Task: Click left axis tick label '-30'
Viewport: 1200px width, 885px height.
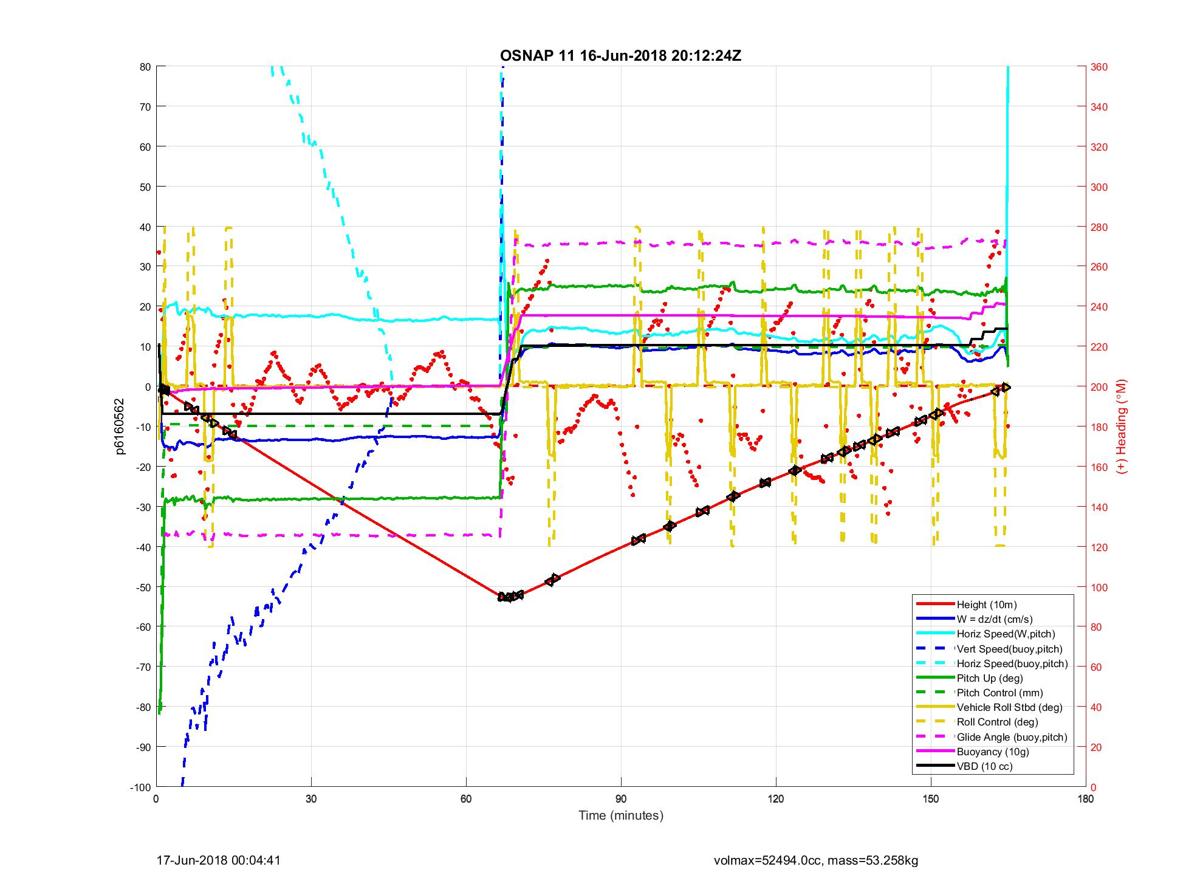Action: [142, 507]
